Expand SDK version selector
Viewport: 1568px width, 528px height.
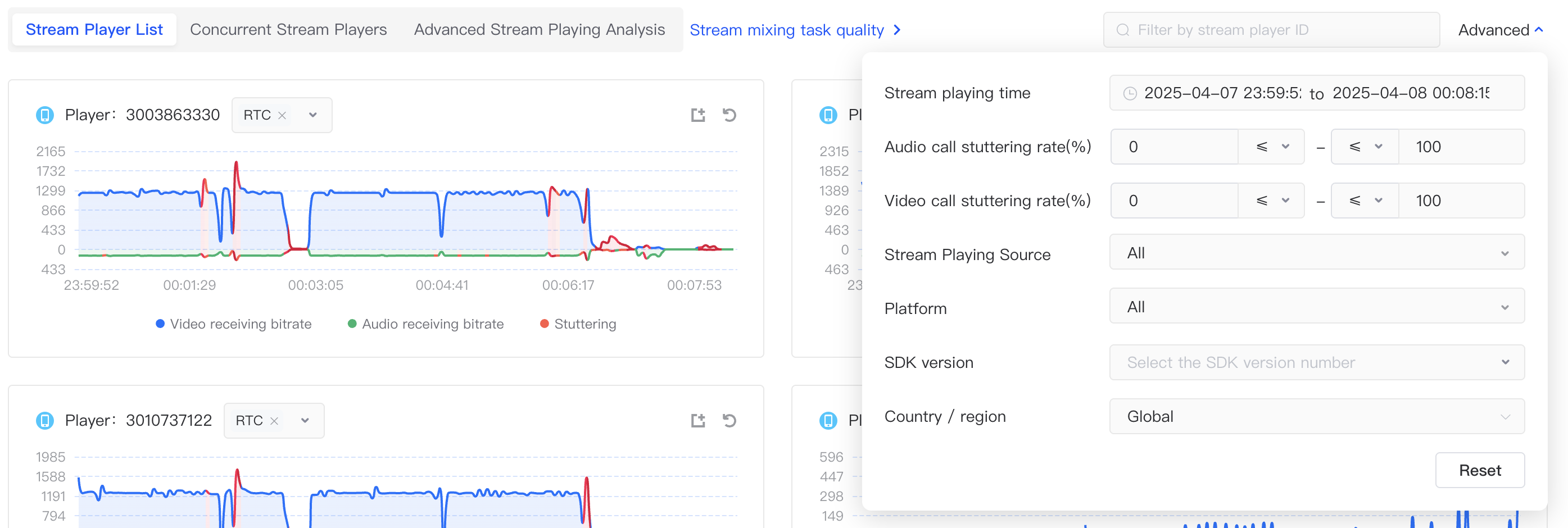tap(1316, 362)
